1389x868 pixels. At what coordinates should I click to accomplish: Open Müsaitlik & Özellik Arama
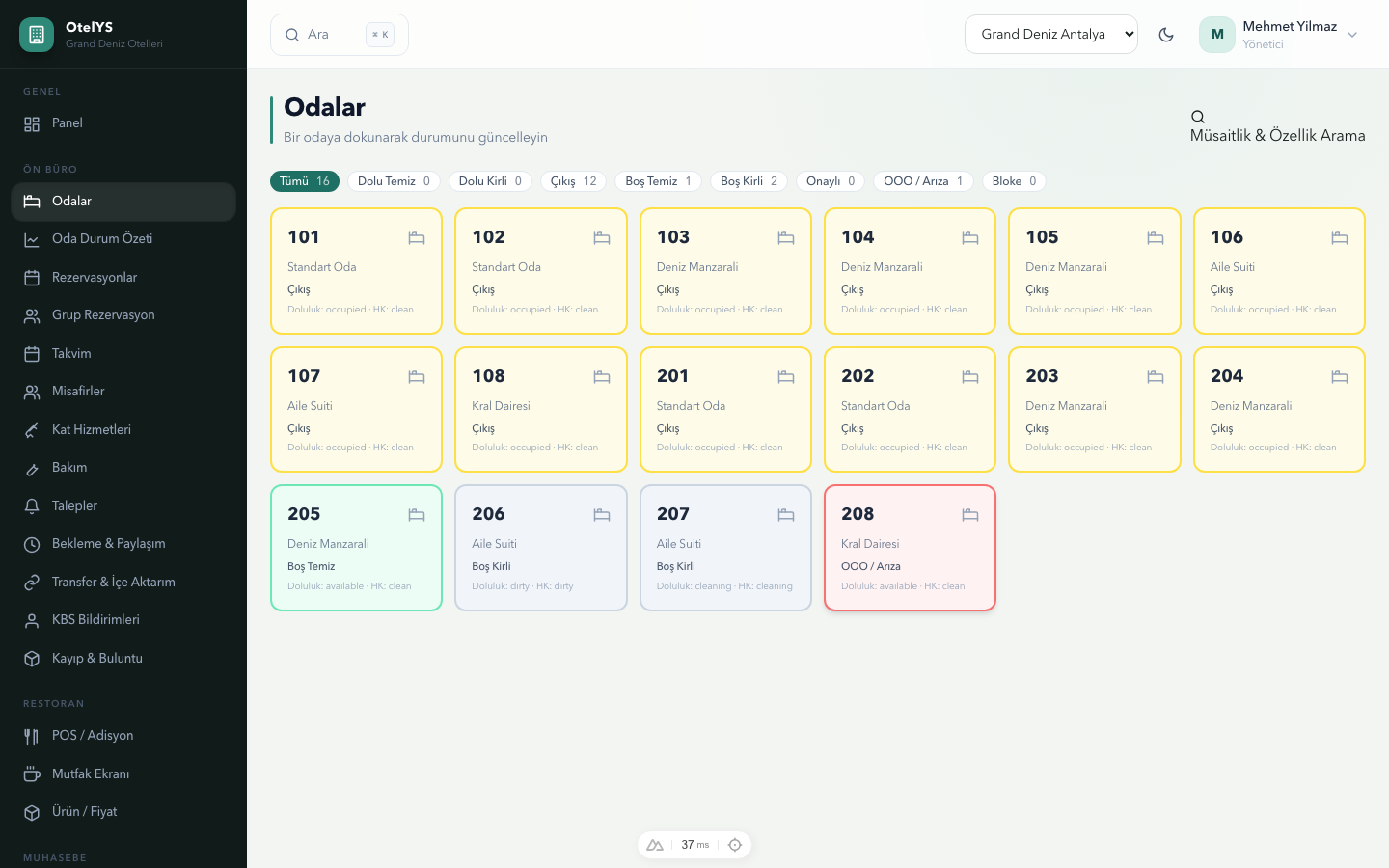coord(1277,126)
